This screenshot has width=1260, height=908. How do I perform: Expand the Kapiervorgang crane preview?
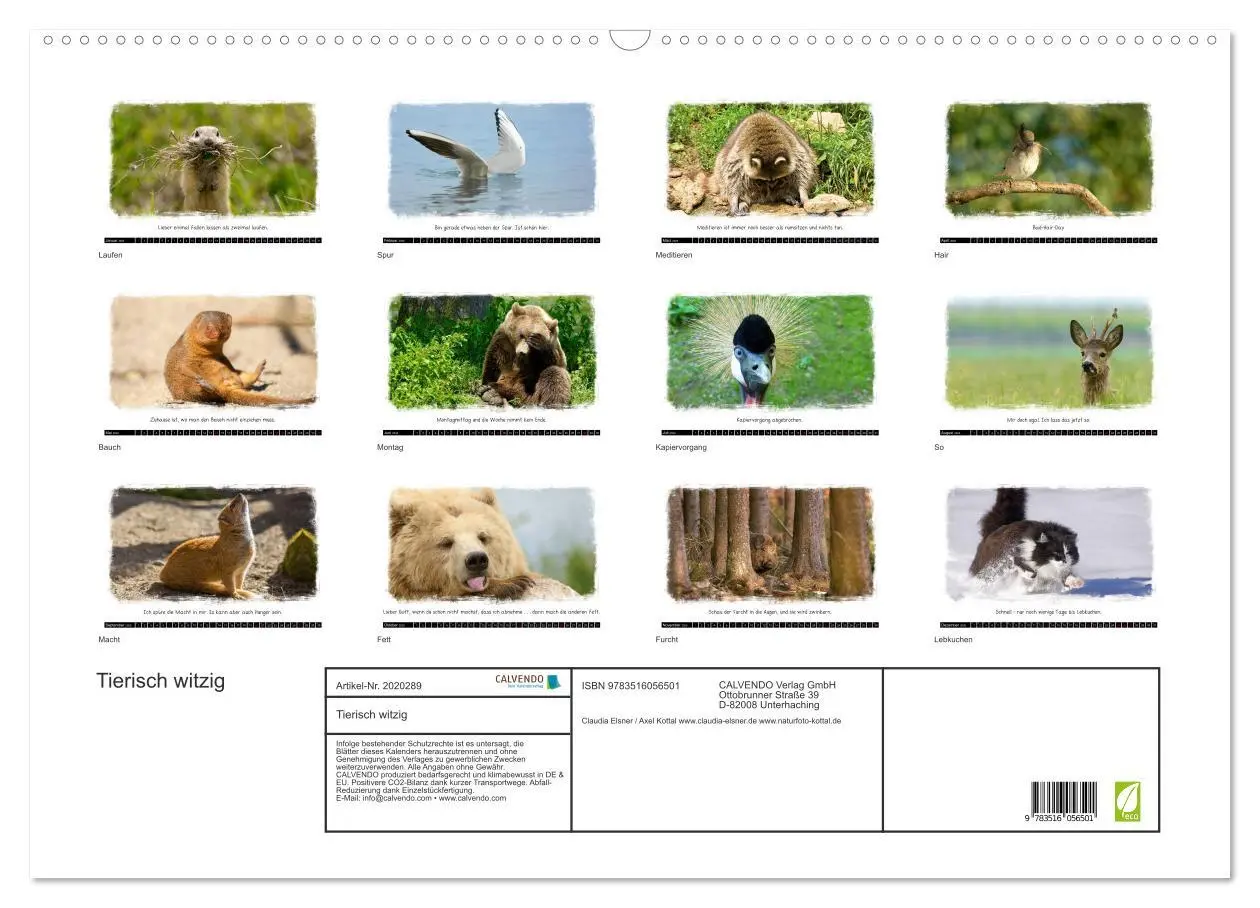pos(768,355)
